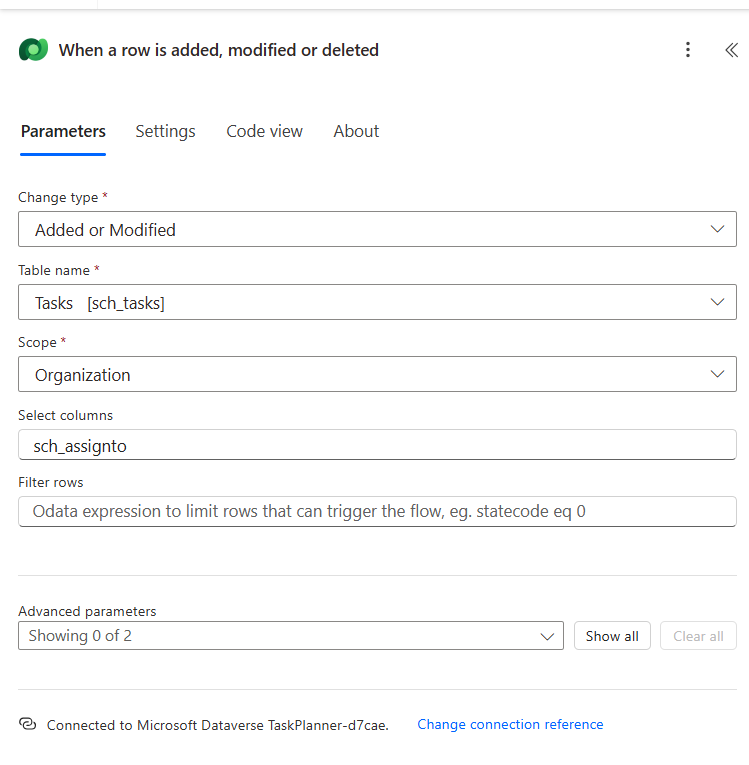
Task: Open the Change type dropdown
Action: click(x=377, y=229)
